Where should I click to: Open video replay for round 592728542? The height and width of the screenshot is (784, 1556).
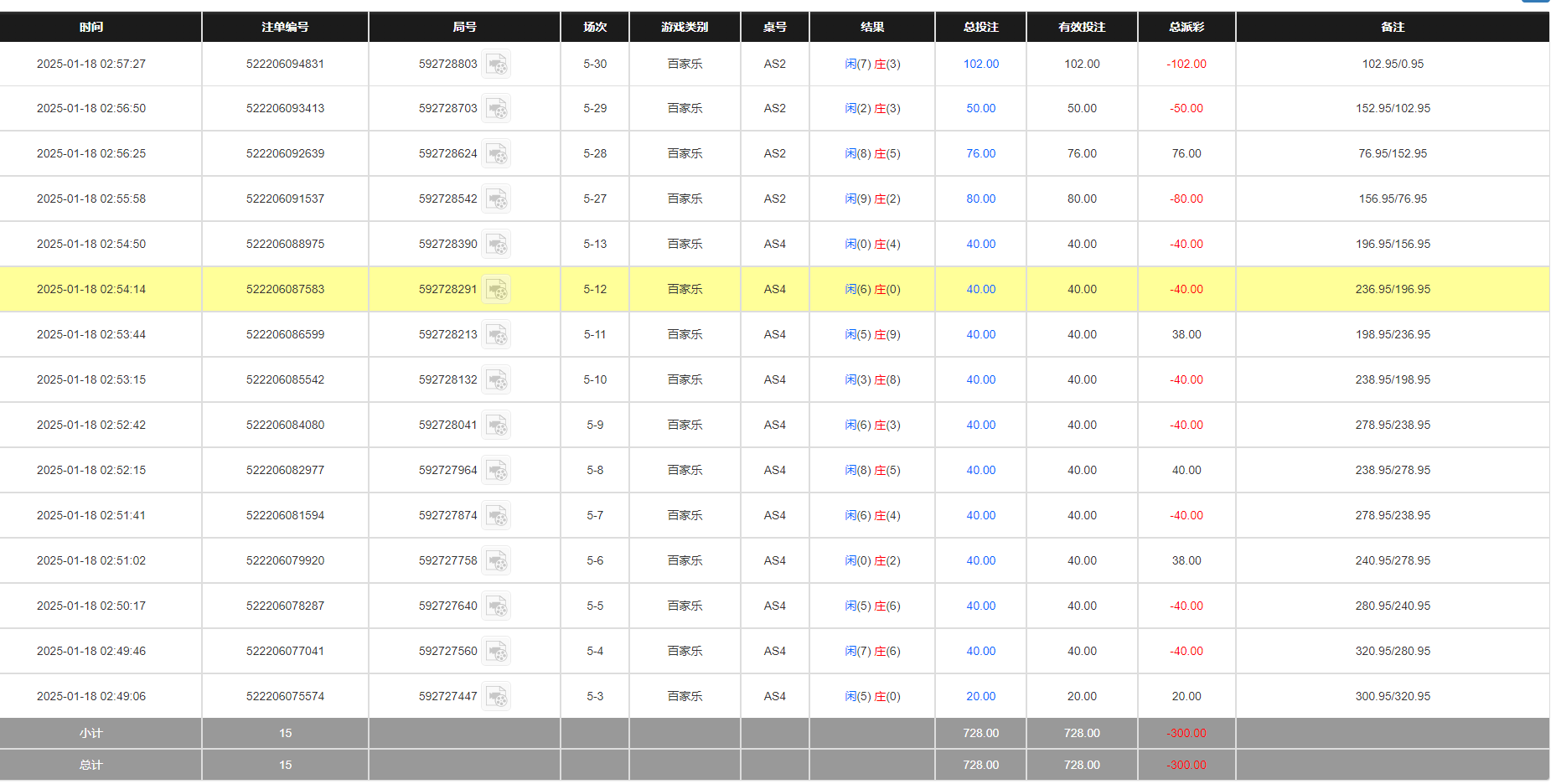pos(497,199)
